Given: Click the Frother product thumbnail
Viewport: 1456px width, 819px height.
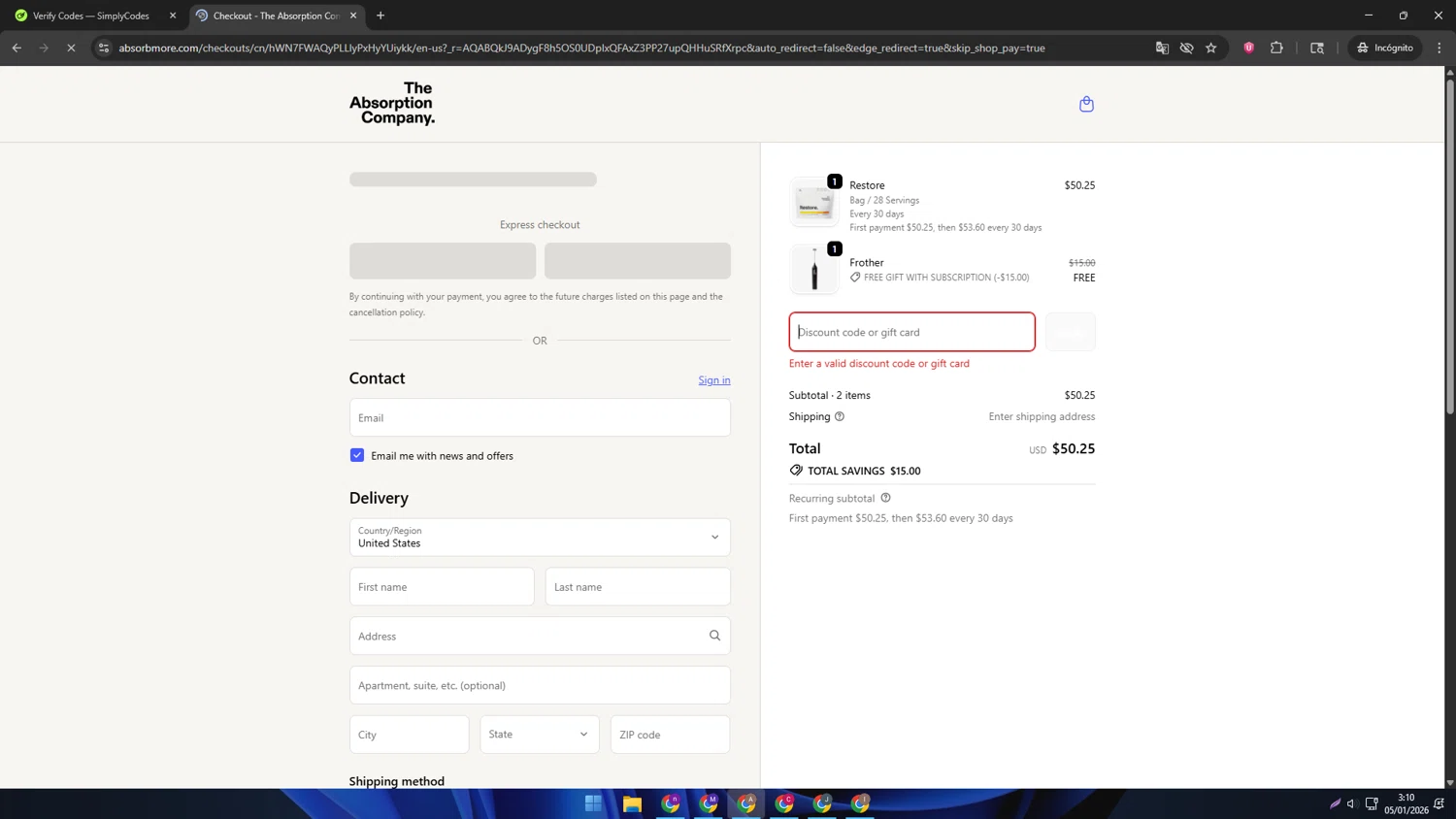Looking at the screenshot, I should [814, 270].
